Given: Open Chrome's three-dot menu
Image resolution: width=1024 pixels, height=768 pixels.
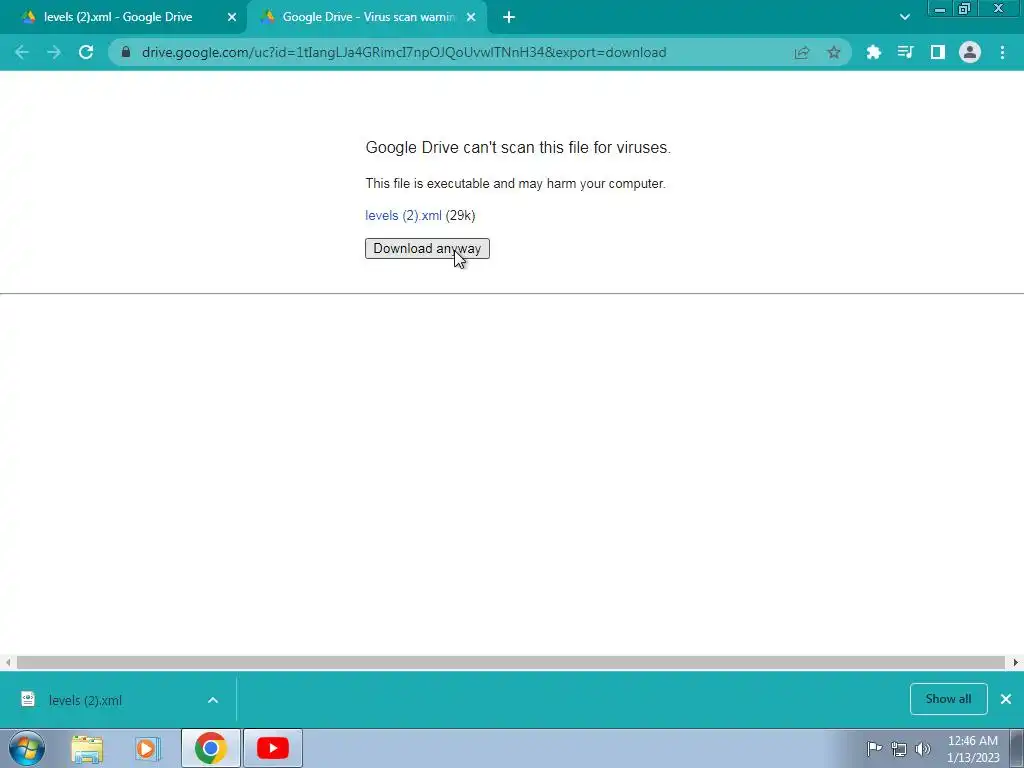Looking at the screenshot, I should [1002, 52].
